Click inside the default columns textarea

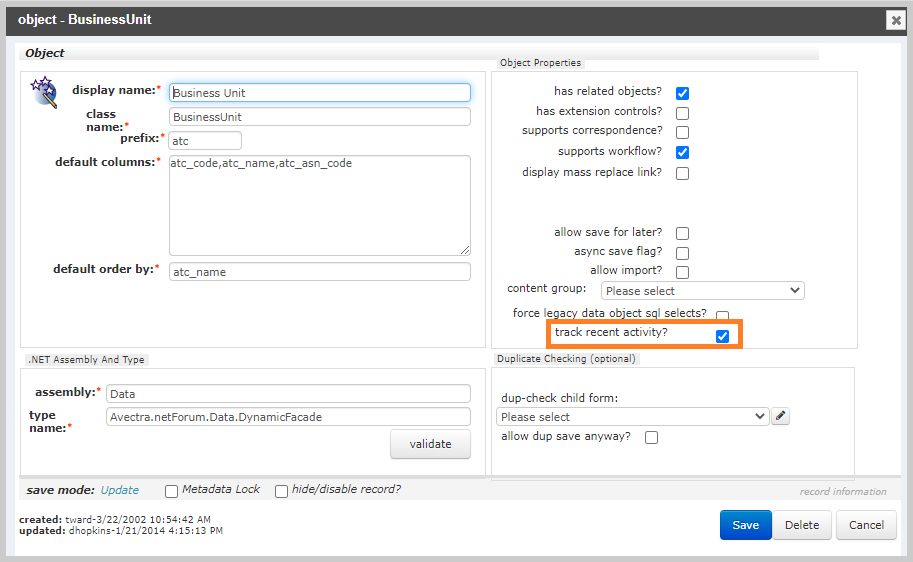(320, 205)
